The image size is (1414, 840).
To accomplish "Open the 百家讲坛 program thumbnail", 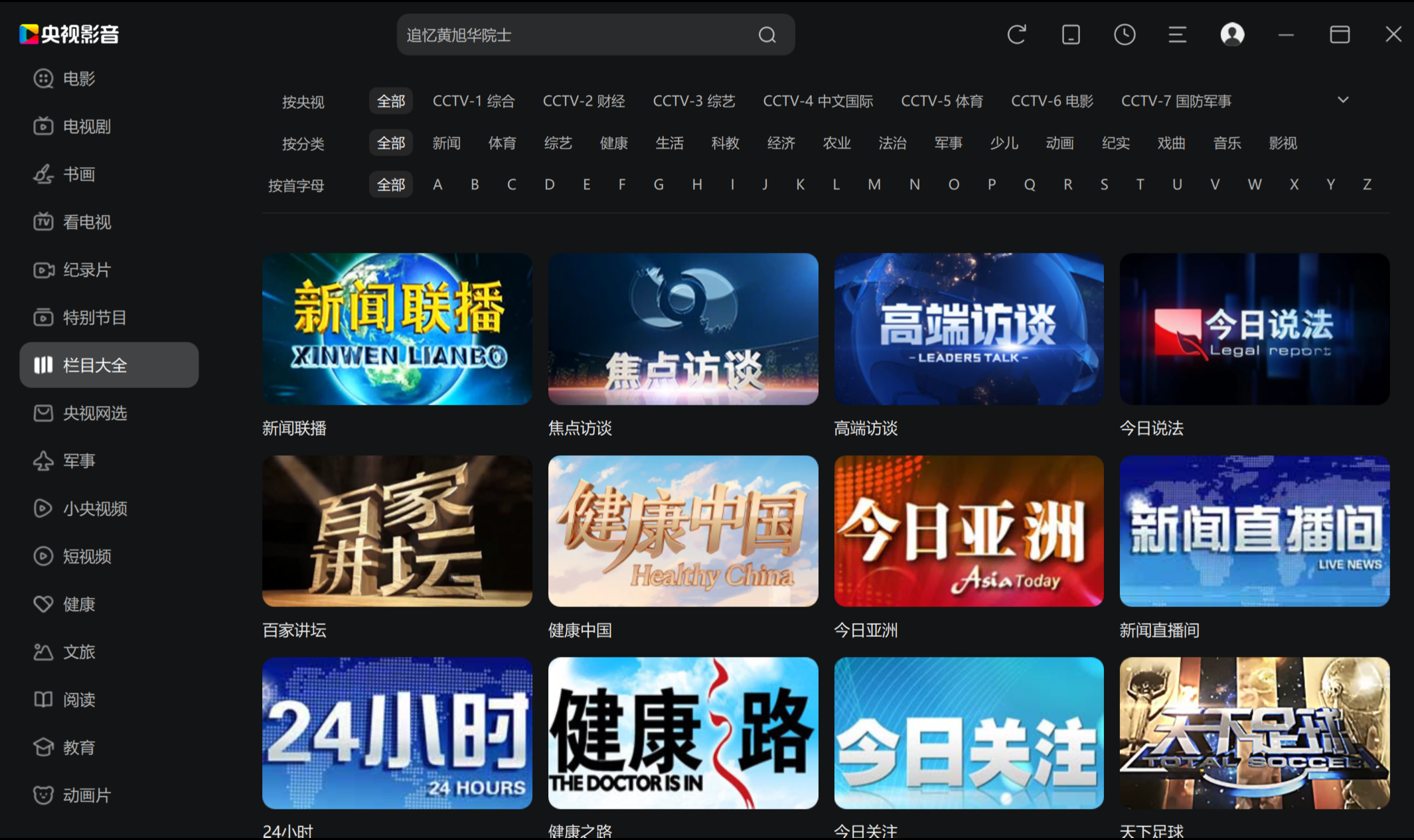I will (x=397, y=531).
